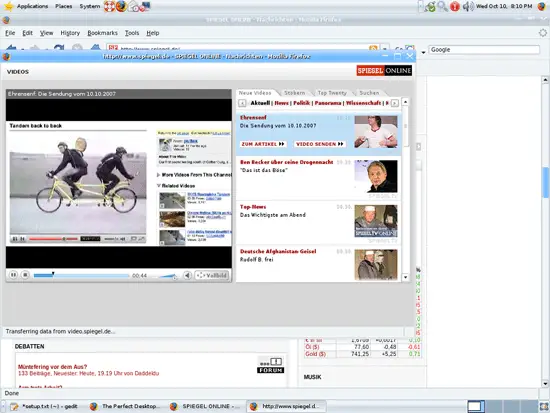Click the Google search input field
550x413 pixels.
point(484,49)
